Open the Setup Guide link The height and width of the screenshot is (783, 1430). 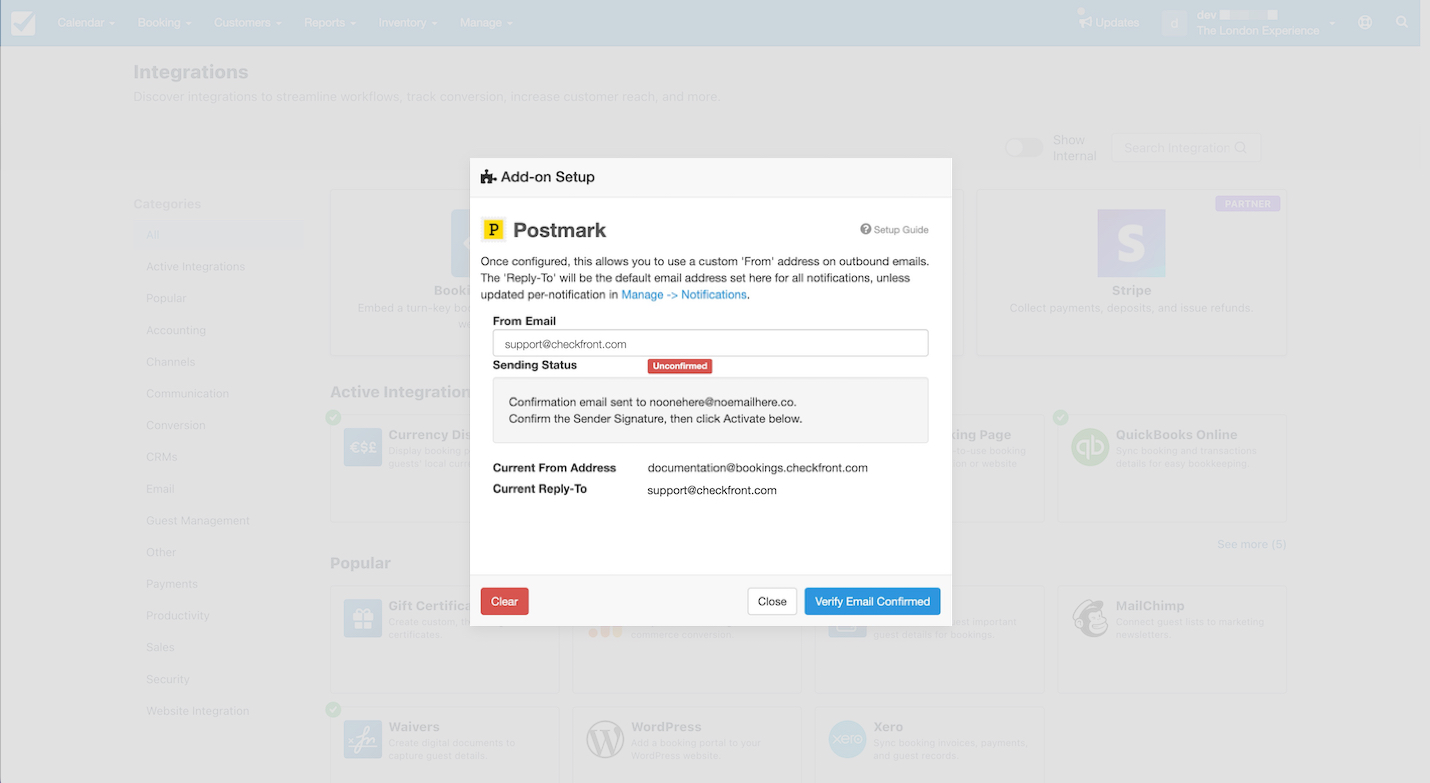894,230
